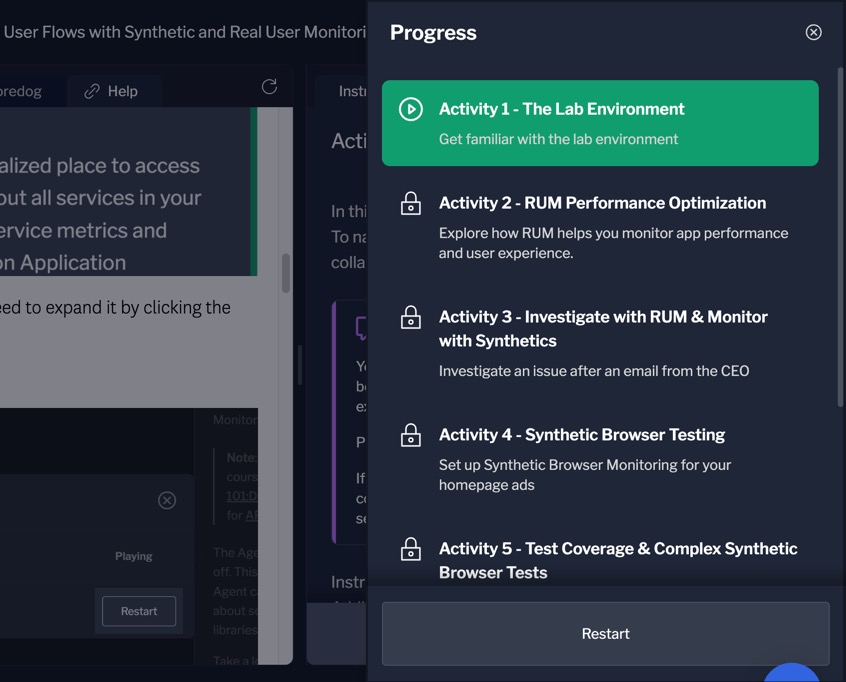
Task: Click lock icon for Activity 3 Investigate with RUM
Action: (x=411, y=317)
